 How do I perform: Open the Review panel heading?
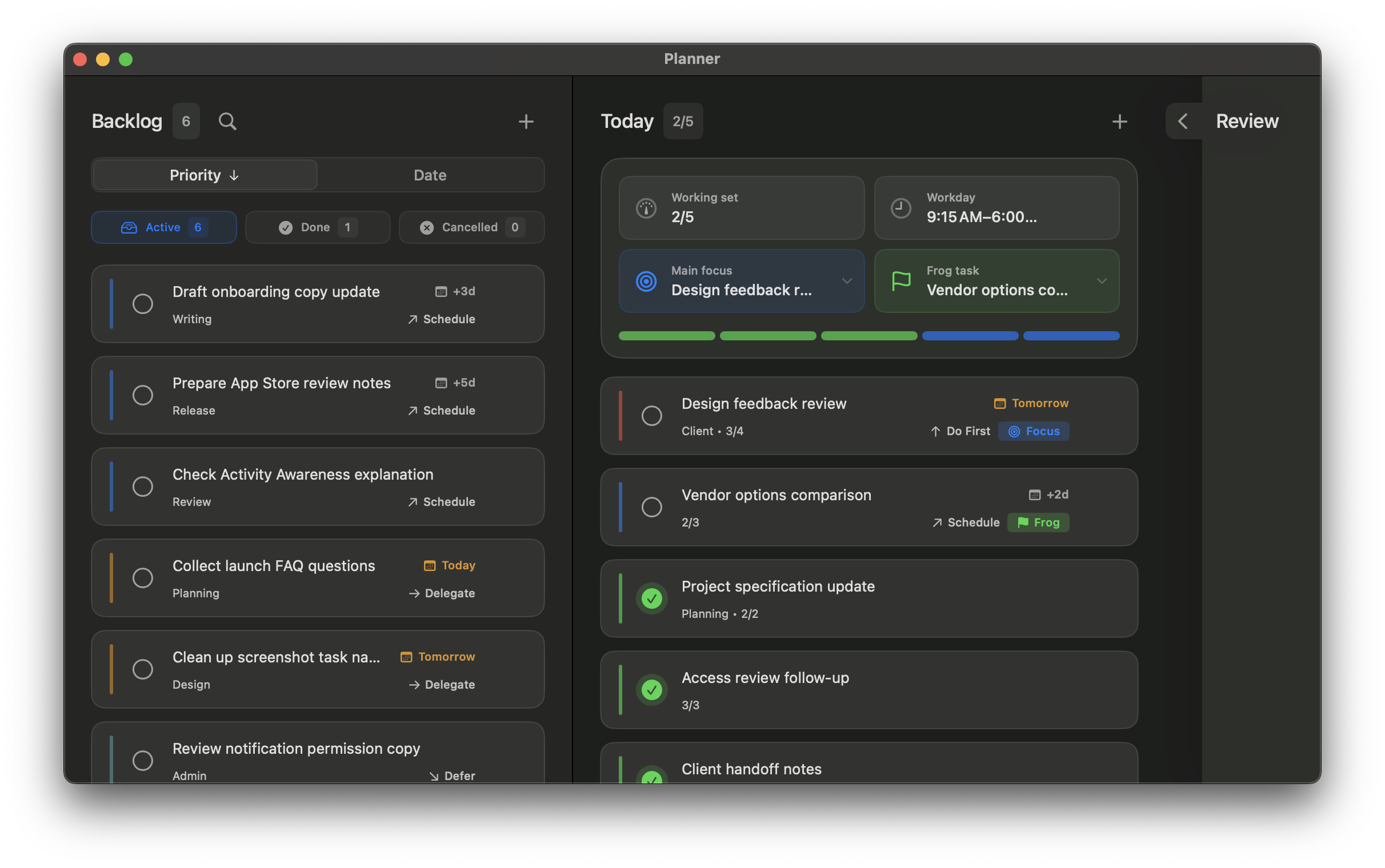pyautogui.click(x=1247, y=121)
